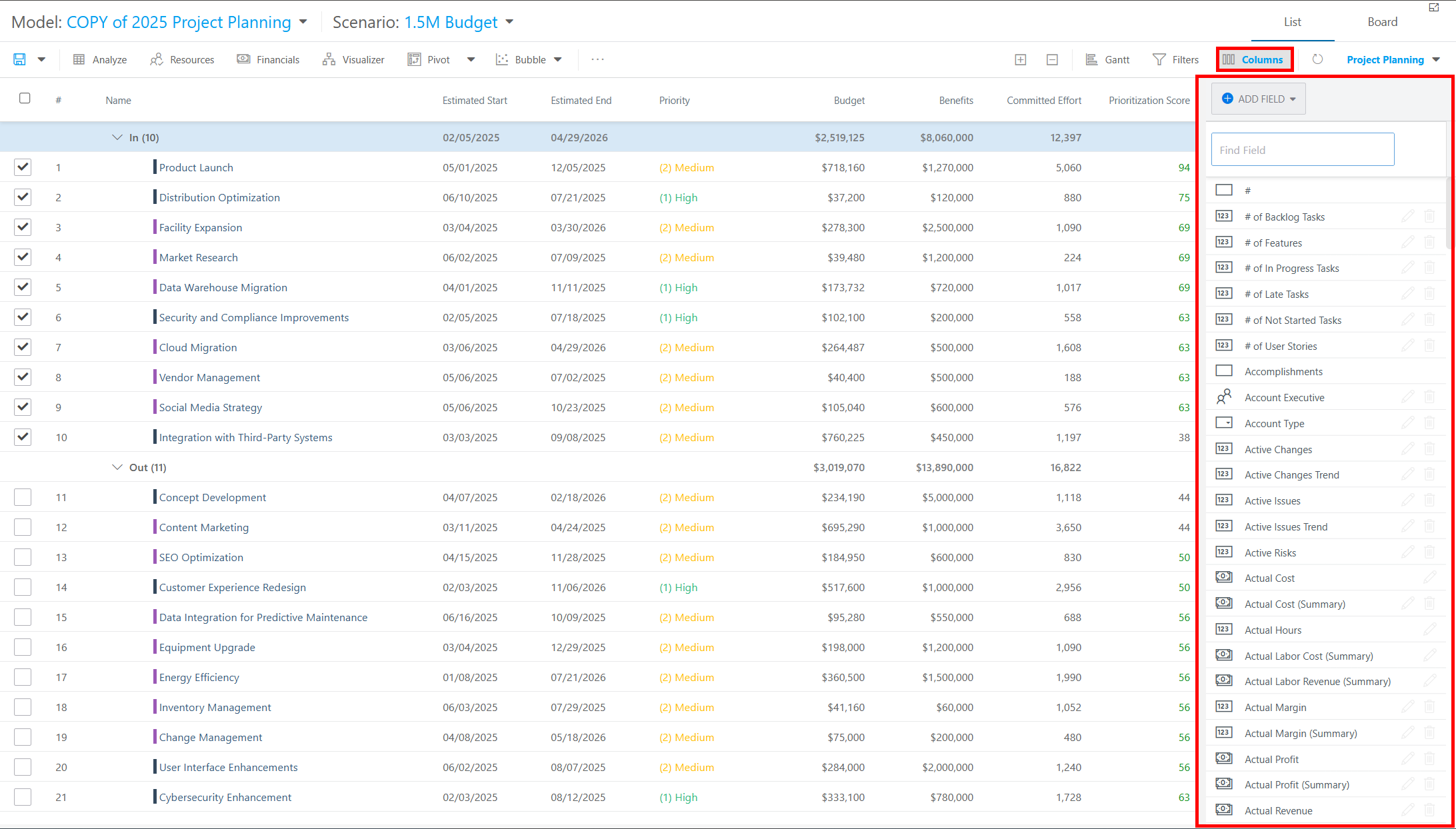Click the pop-out window icon
Screen dimensions: 1456x829
[x=1433, y=7]
